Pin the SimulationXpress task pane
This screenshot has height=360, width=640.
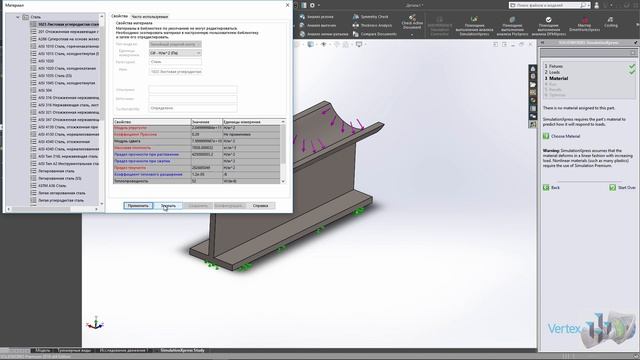coord(636,42)
